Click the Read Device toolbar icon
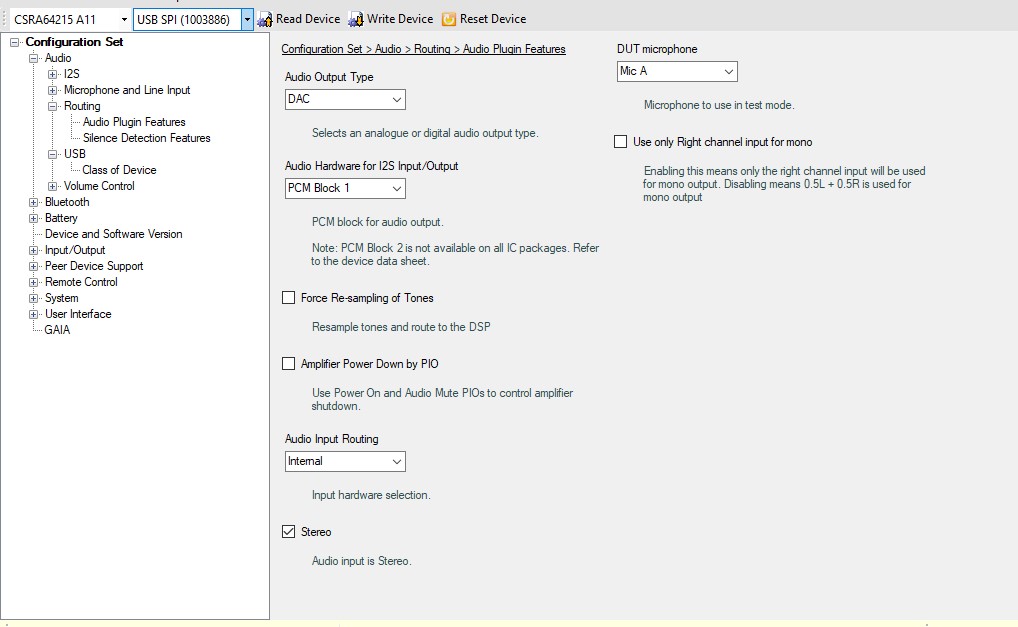The width and height of the screenshot is (1018, 627). [265, 19]
